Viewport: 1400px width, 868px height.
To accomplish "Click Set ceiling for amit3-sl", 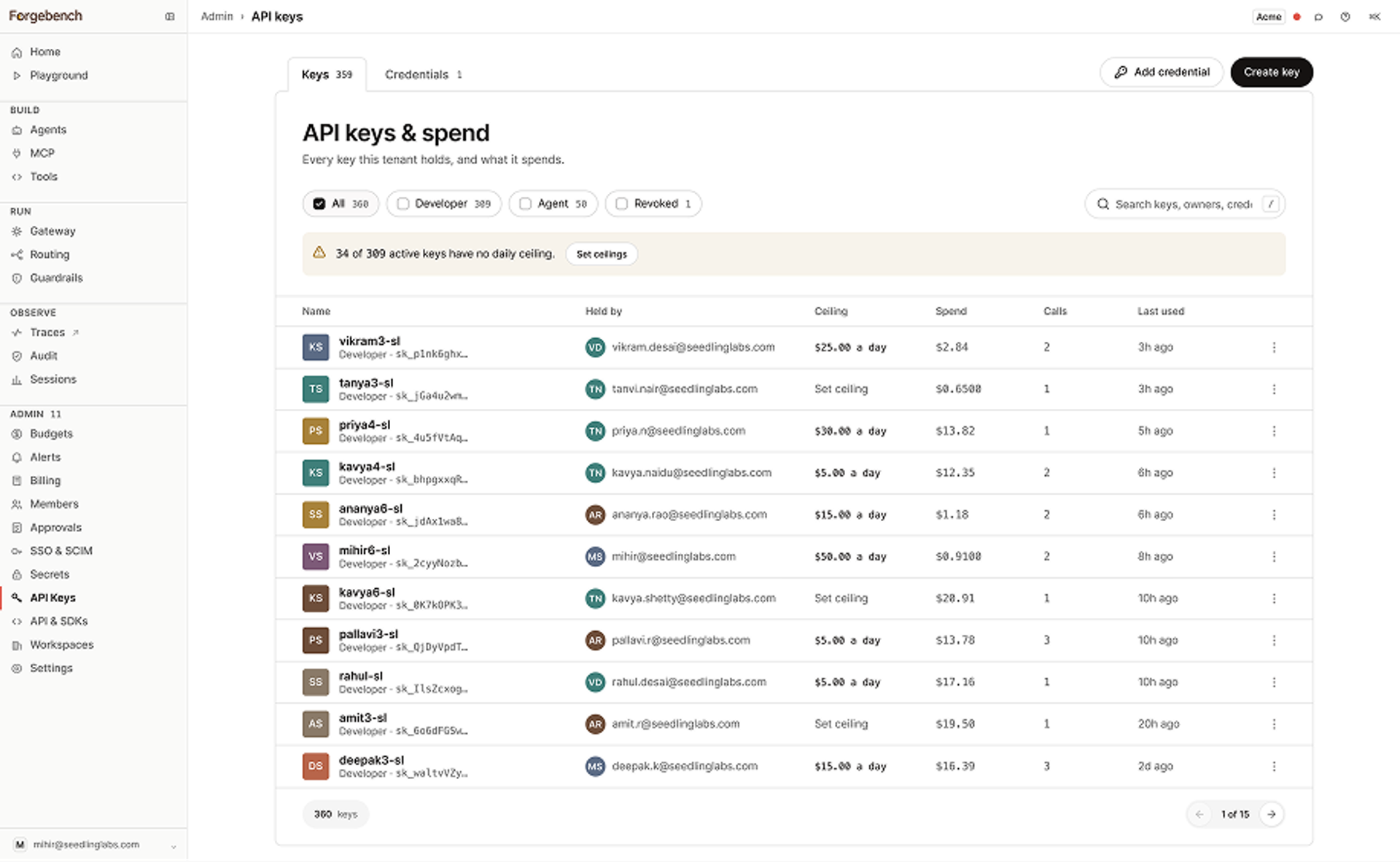I will pos(841,724).
